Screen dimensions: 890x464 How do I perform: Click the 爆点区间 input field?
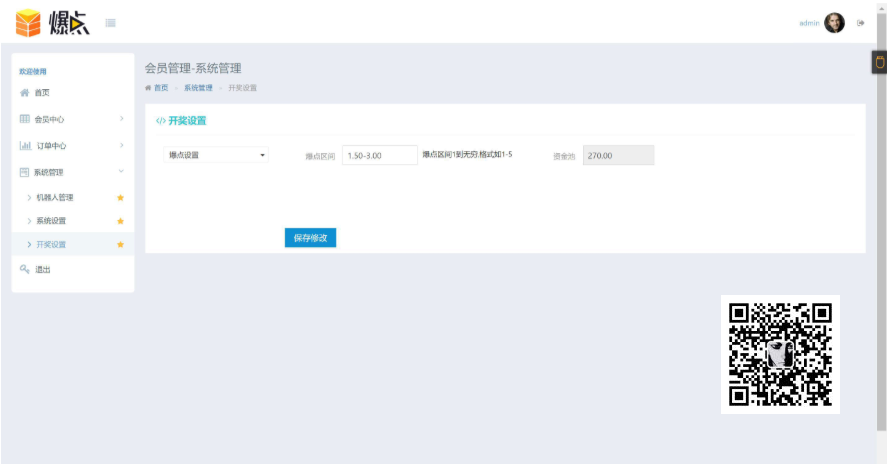[x=380, y=155]
